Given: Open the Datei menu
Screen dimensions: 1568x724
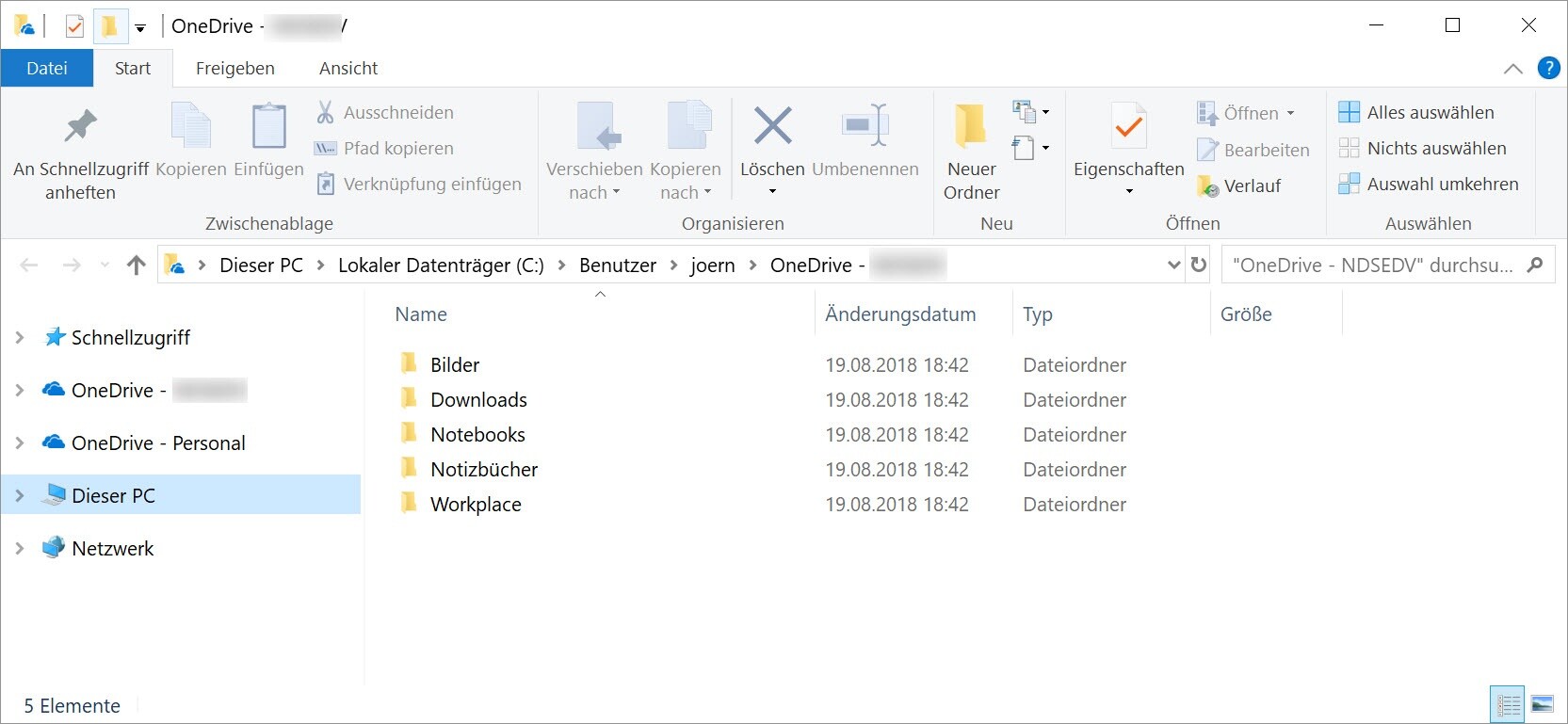Looking at the screenshot, I should click(x=47, y=68).
